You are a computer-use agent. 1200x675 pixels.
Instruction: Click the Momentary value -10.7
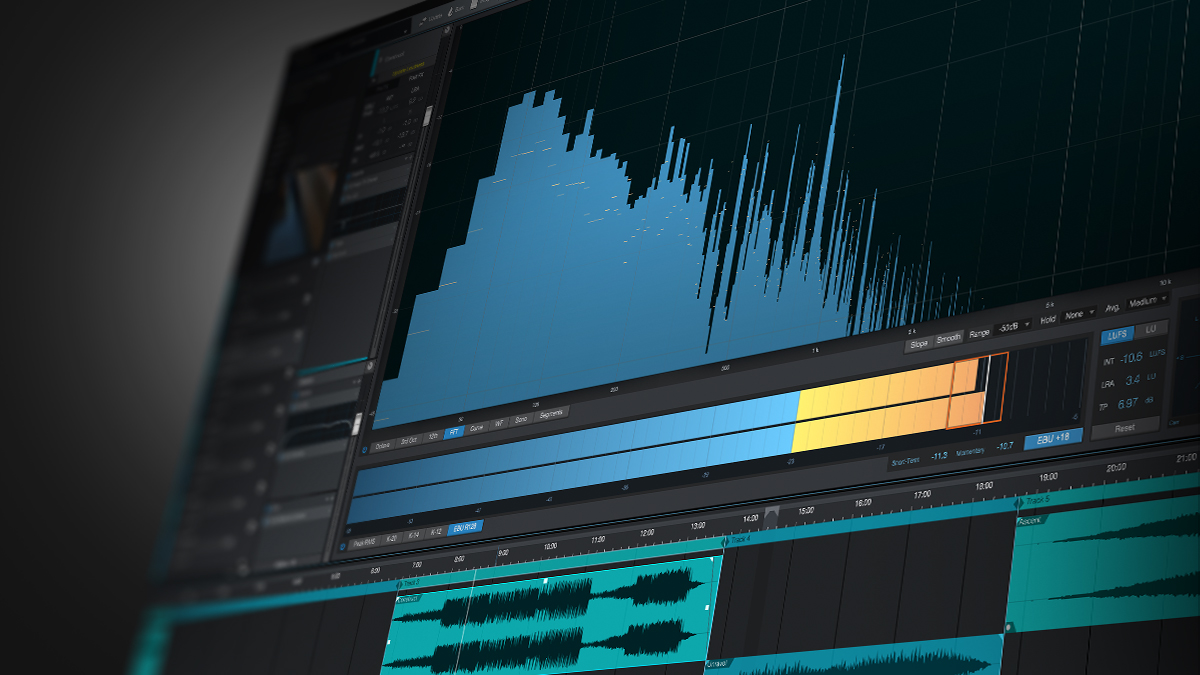pyautogui.click(x=1004, y=446)
